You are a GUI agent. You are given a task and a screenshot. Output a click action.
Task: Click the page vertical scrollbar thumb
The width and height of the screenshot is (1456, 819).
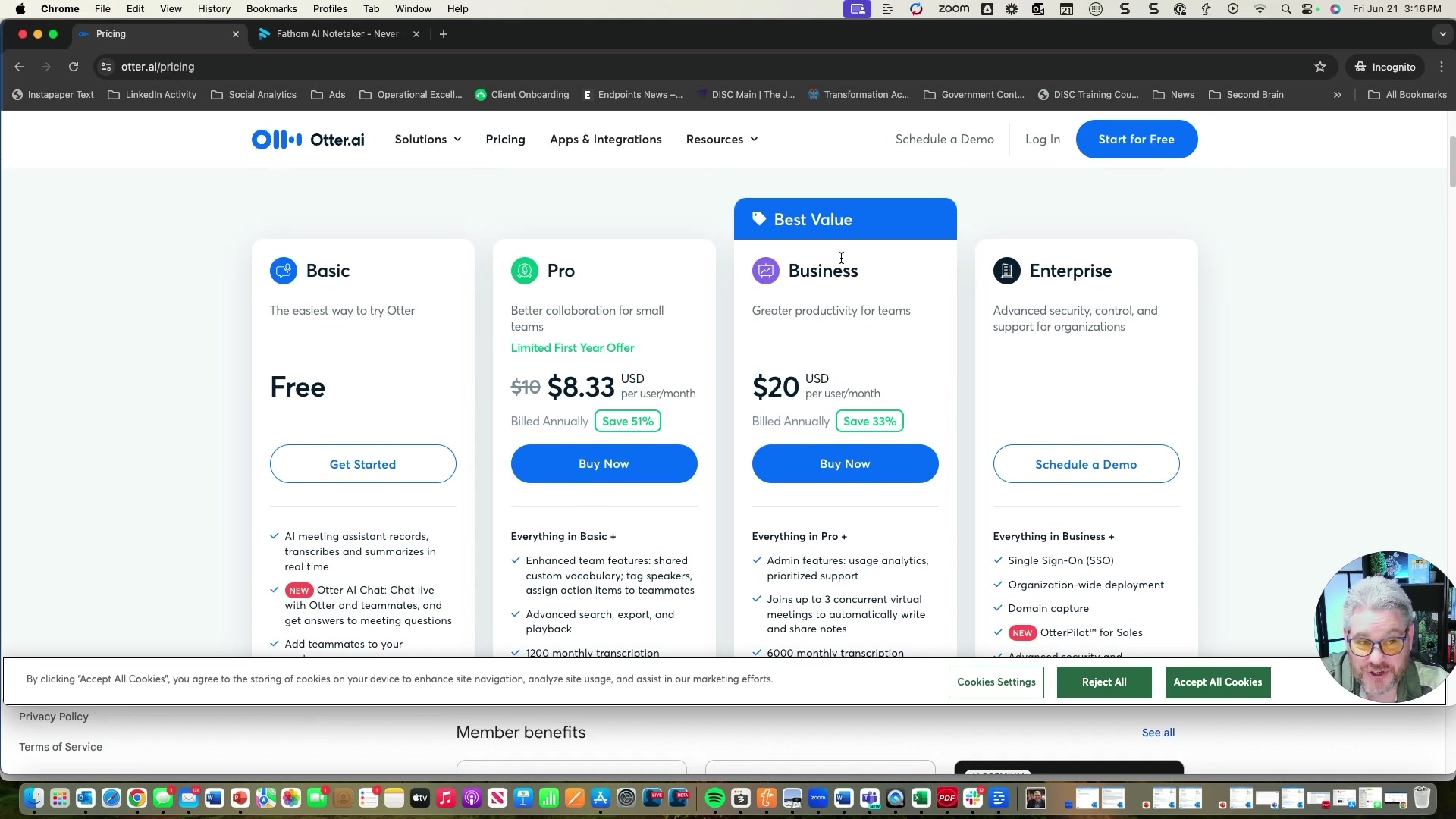(1452, 161)
